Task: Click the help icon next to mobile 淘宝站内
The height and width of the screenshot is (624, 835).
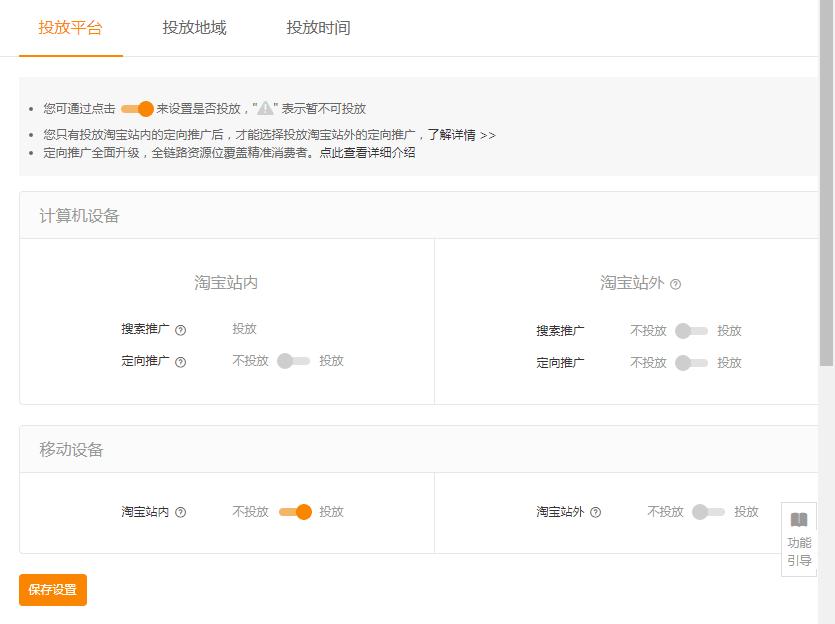Action: tap(181, 511)
